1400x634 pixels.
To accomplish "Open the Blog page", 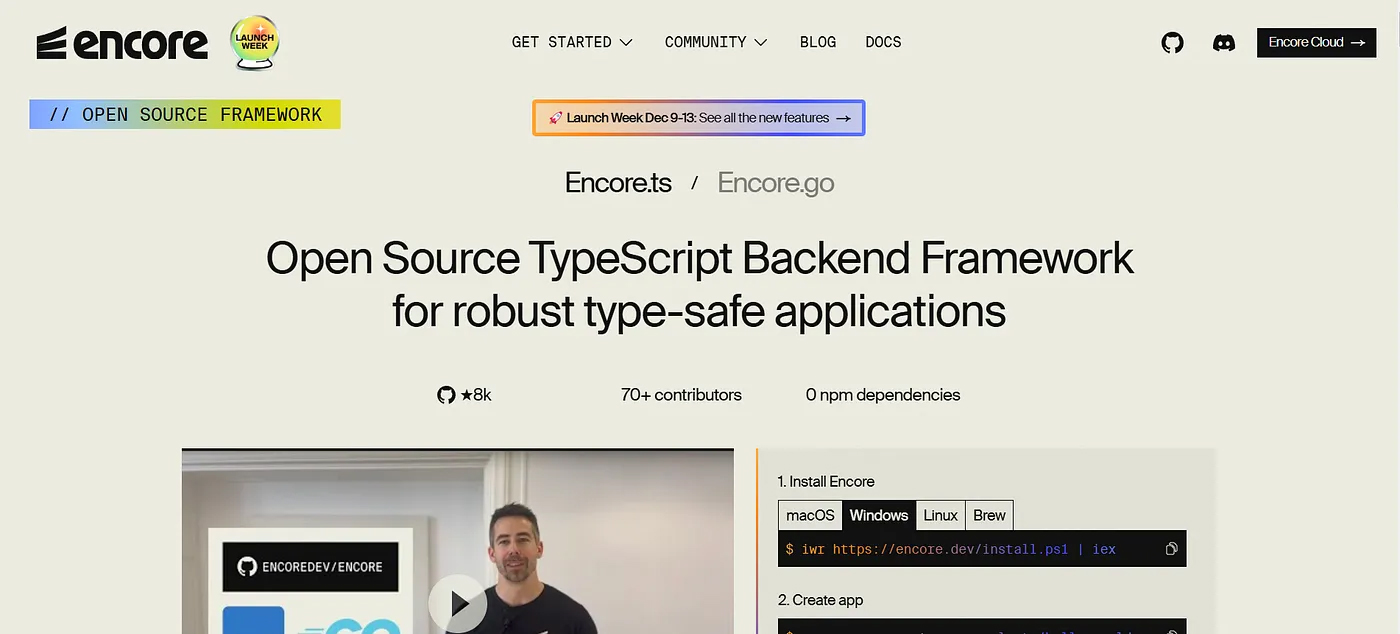I will (818, 42).
